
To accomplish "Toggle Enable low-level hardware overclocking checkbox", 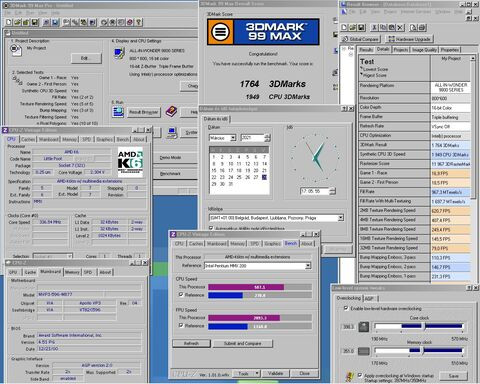I will pyautogui.click(x=346, y=308).
